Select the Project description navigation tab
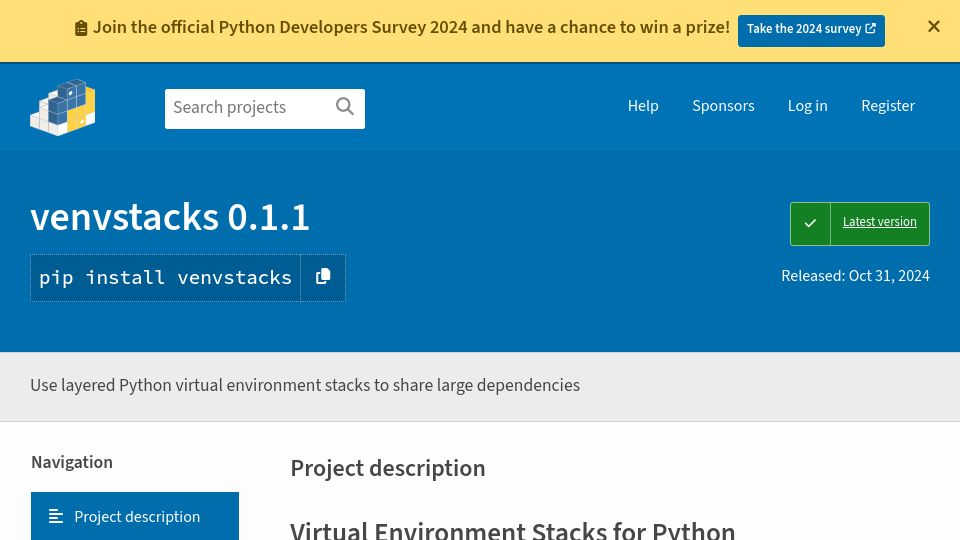The image size is (960, 540). (135, 516)
